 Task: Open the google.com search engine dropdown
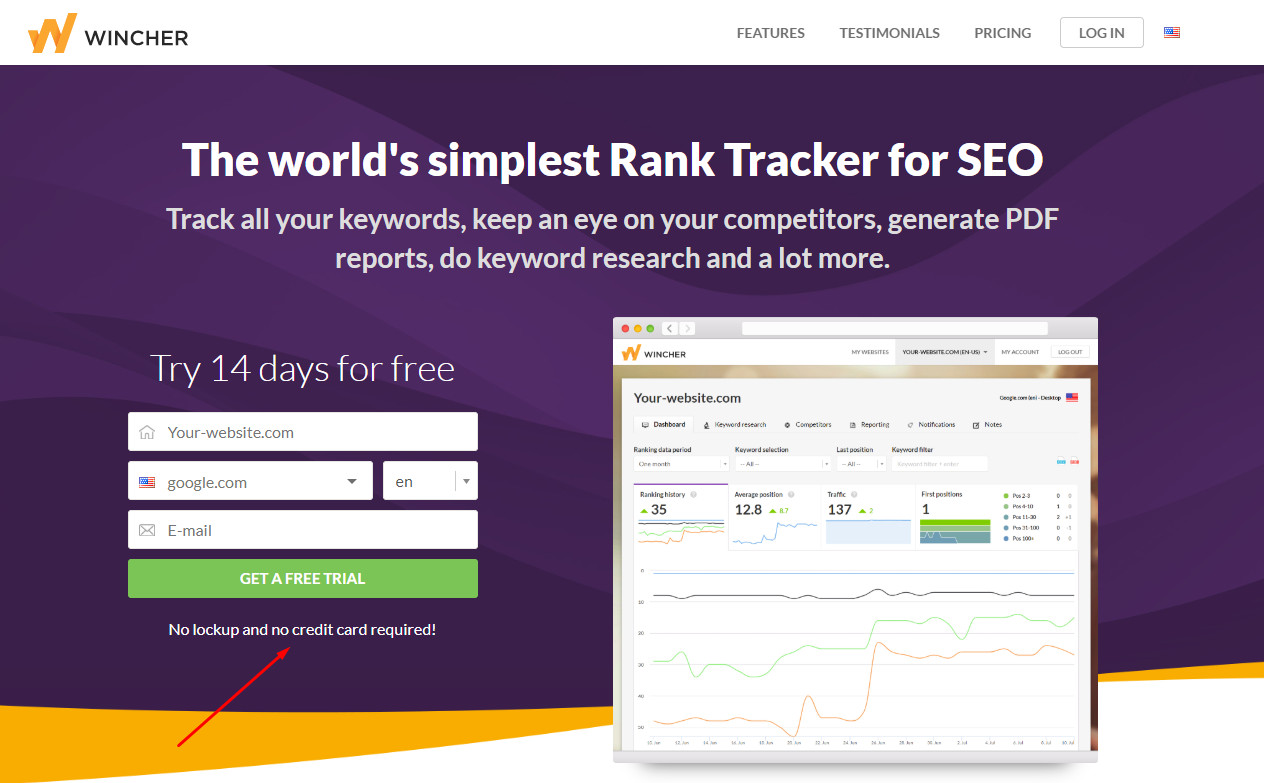click(250, 481)
